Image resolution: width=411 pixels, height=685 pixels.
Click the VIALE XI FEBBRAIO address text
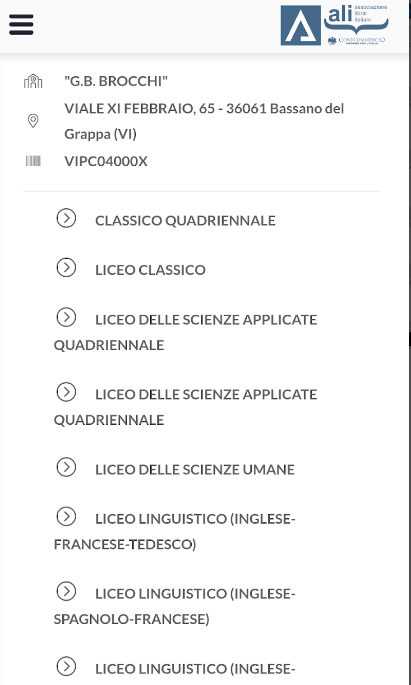204,121
